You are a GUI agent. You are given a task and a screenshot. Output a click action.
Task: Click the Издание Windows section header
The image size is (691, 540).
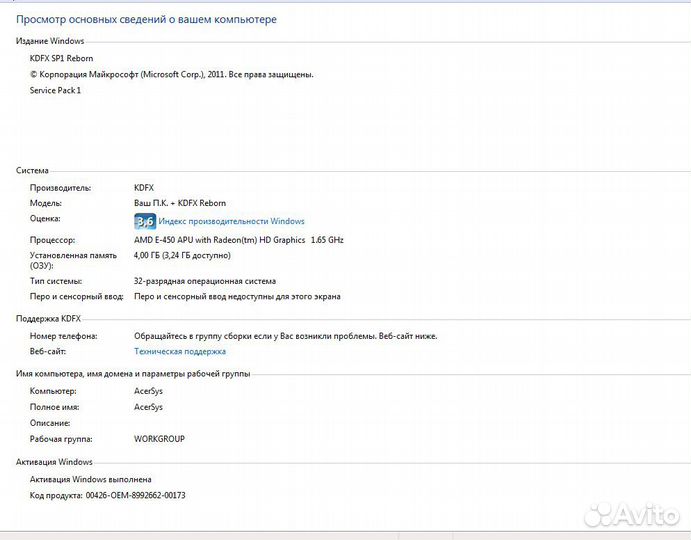[50, 41]
